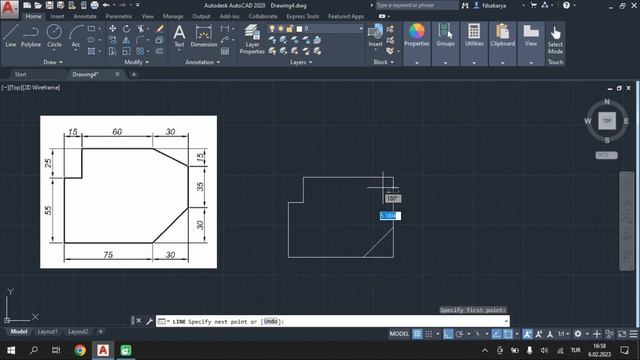Expand the Annotation panel dropdown
The width and height of the screenshot is (640, 360).
click(x=202, y=62)
